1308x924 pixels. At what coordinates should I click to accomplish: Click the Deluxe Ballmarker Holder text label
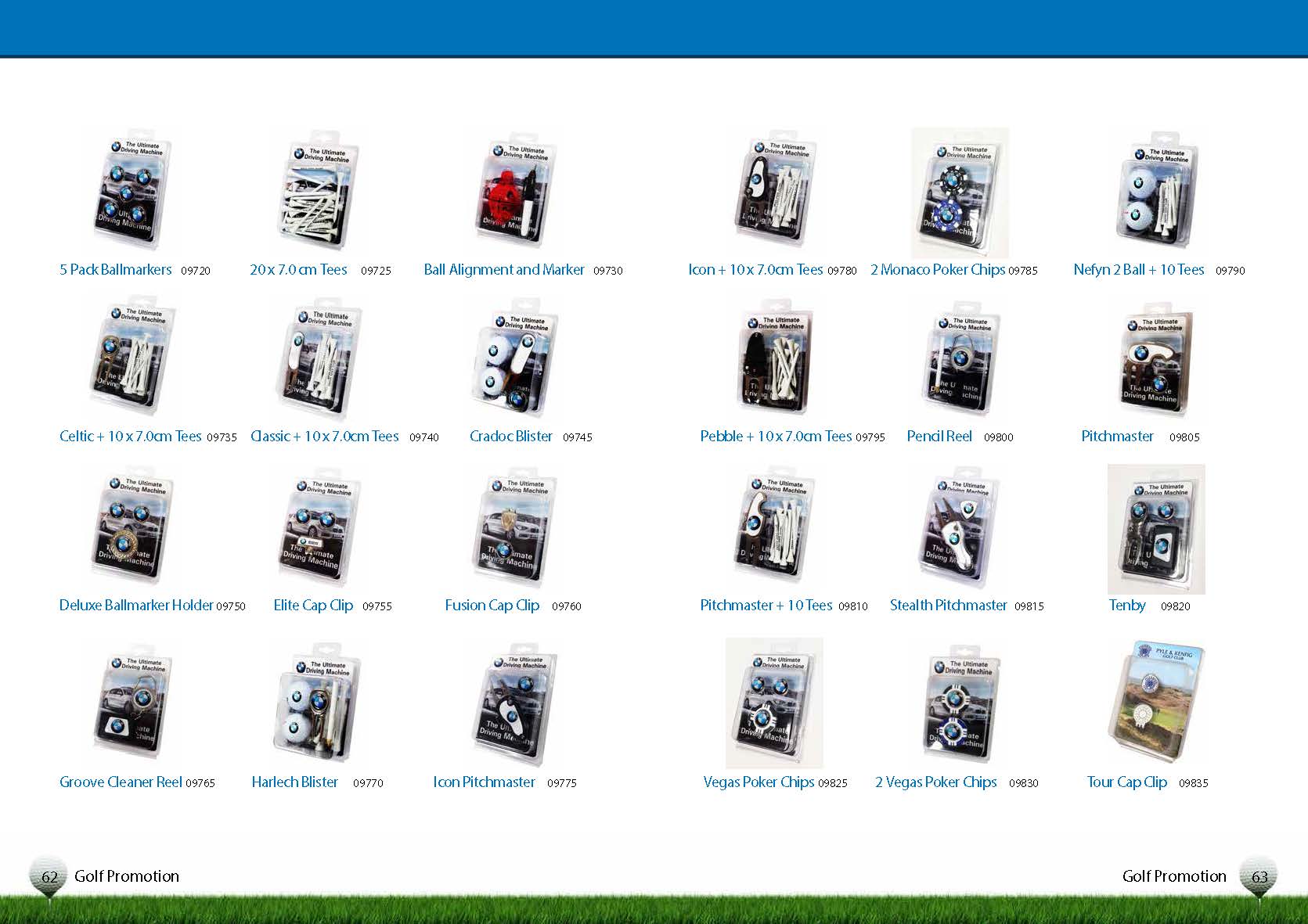[x=136, y=606]
